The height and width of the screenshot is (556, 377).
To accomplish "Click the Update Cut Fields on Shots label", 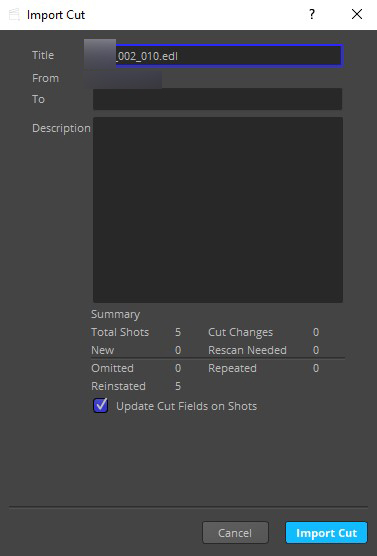I will coord(187,406).
